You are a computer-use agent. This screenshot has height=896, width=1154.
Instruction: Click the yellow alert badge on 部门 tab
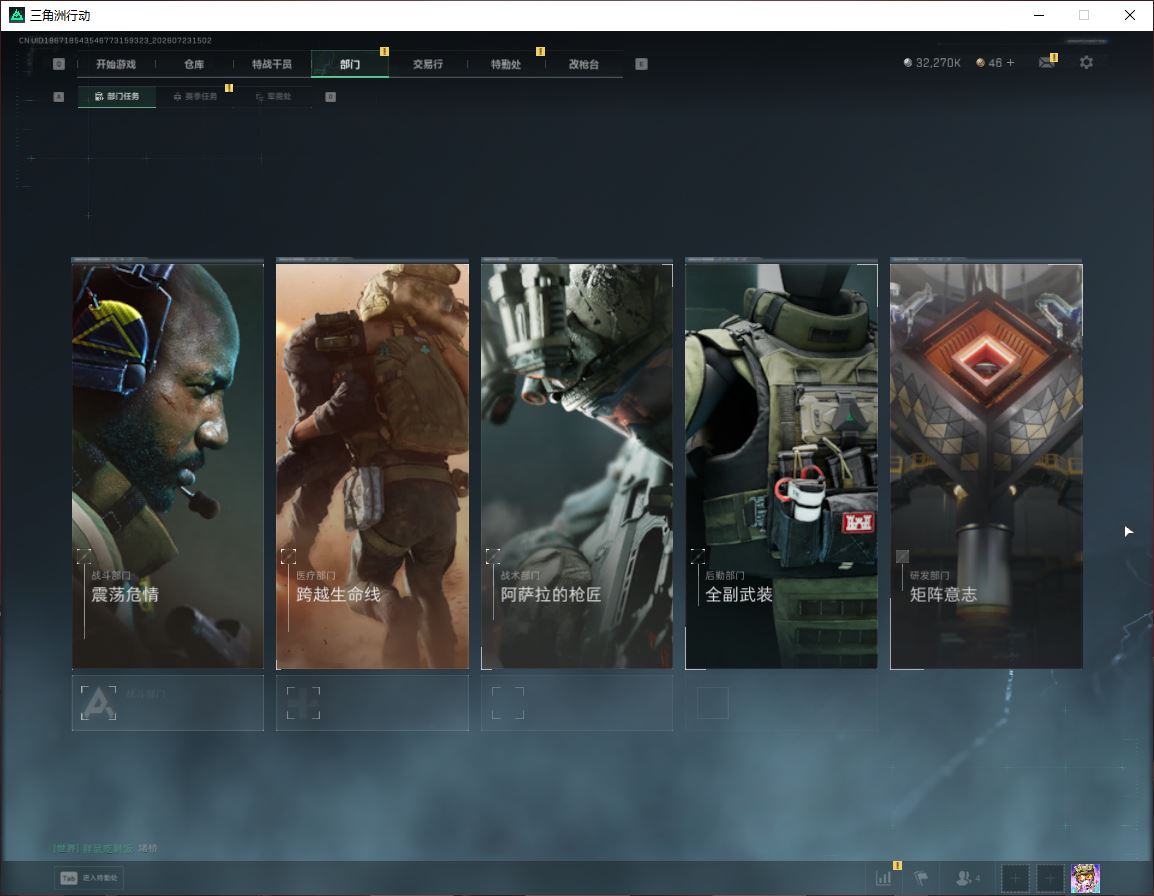[x=384, y=52]
